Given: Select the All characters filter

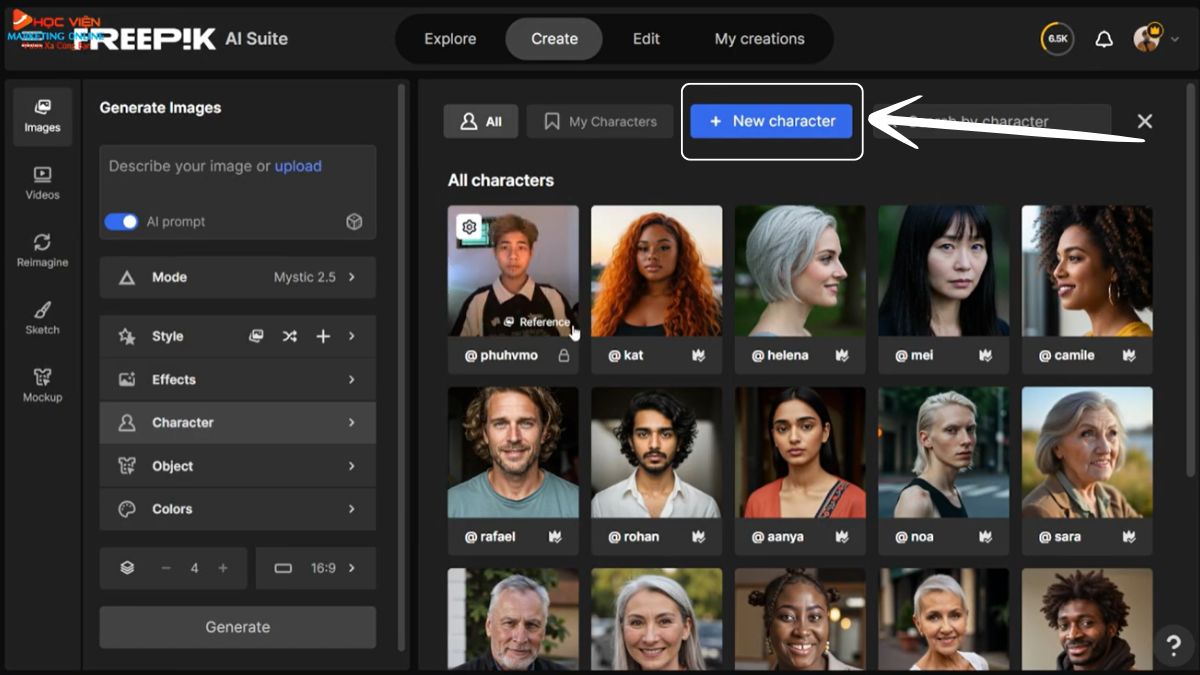Looking at the screenshot, I should [x=481, y=121].
